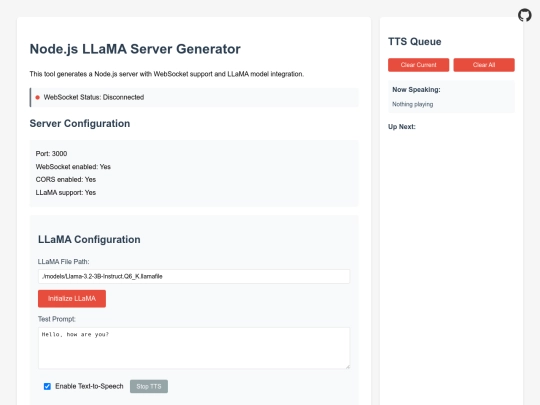Click the Nothing playing text

[x=413, y=104]
